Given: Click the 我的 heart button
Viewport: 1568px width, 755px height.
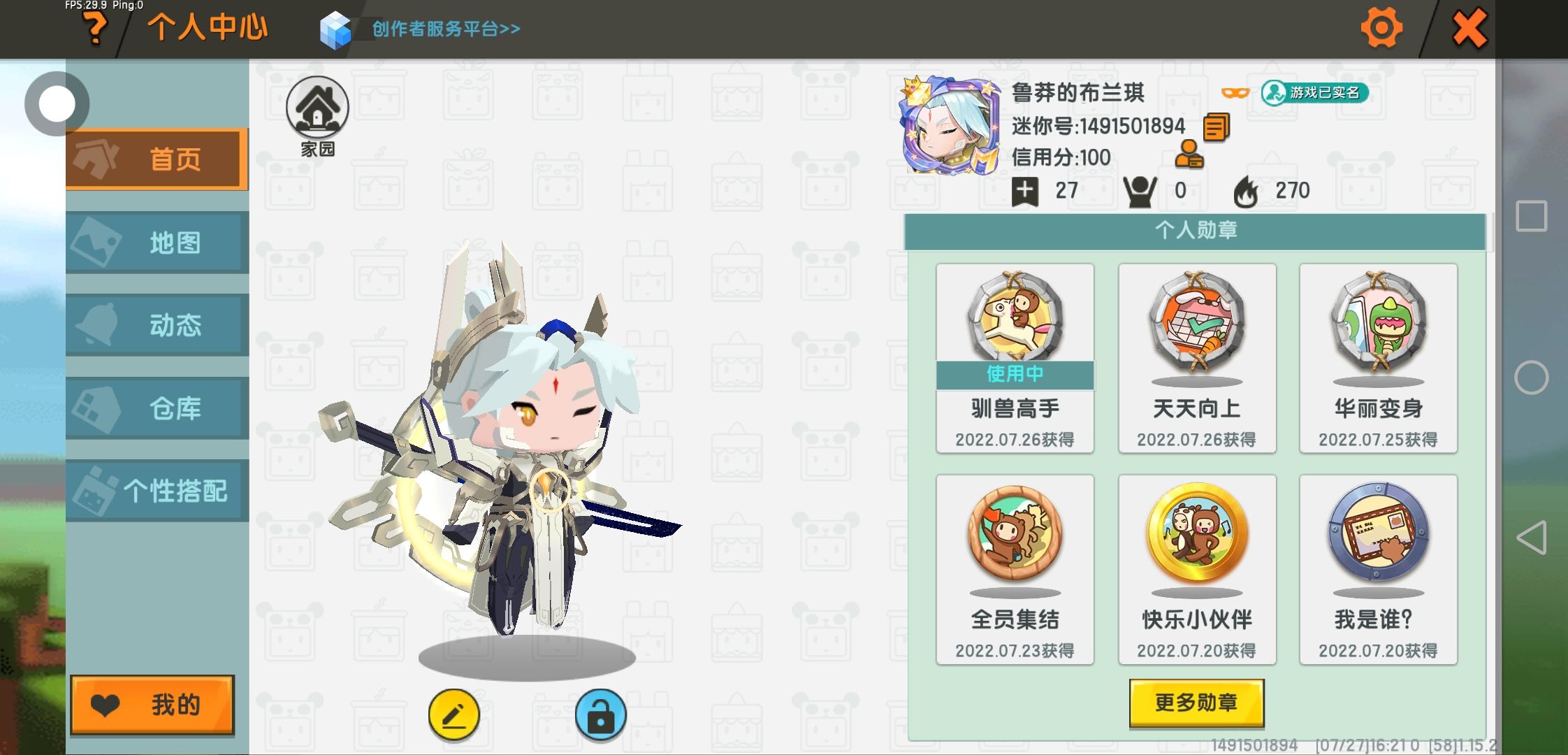Looking at the screenshot, I should tap(152, 705).
